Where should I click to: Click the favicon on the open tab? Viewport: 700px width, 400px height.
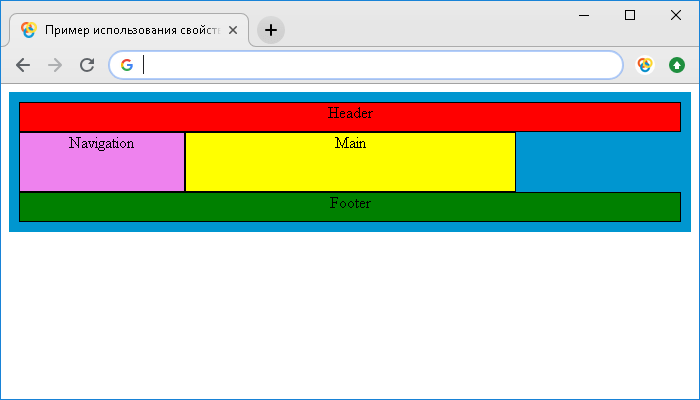(29, 30)
